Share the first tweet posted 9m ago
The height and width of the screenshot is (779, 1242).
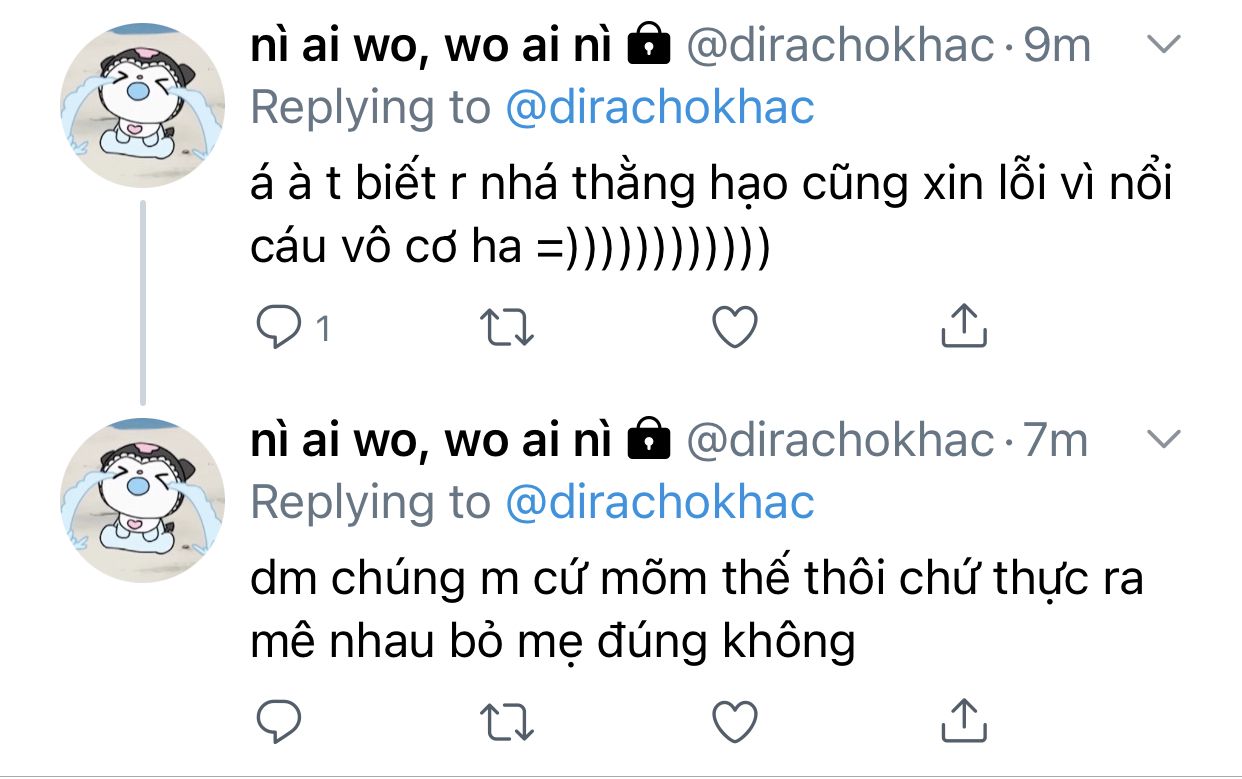(964, 326)
